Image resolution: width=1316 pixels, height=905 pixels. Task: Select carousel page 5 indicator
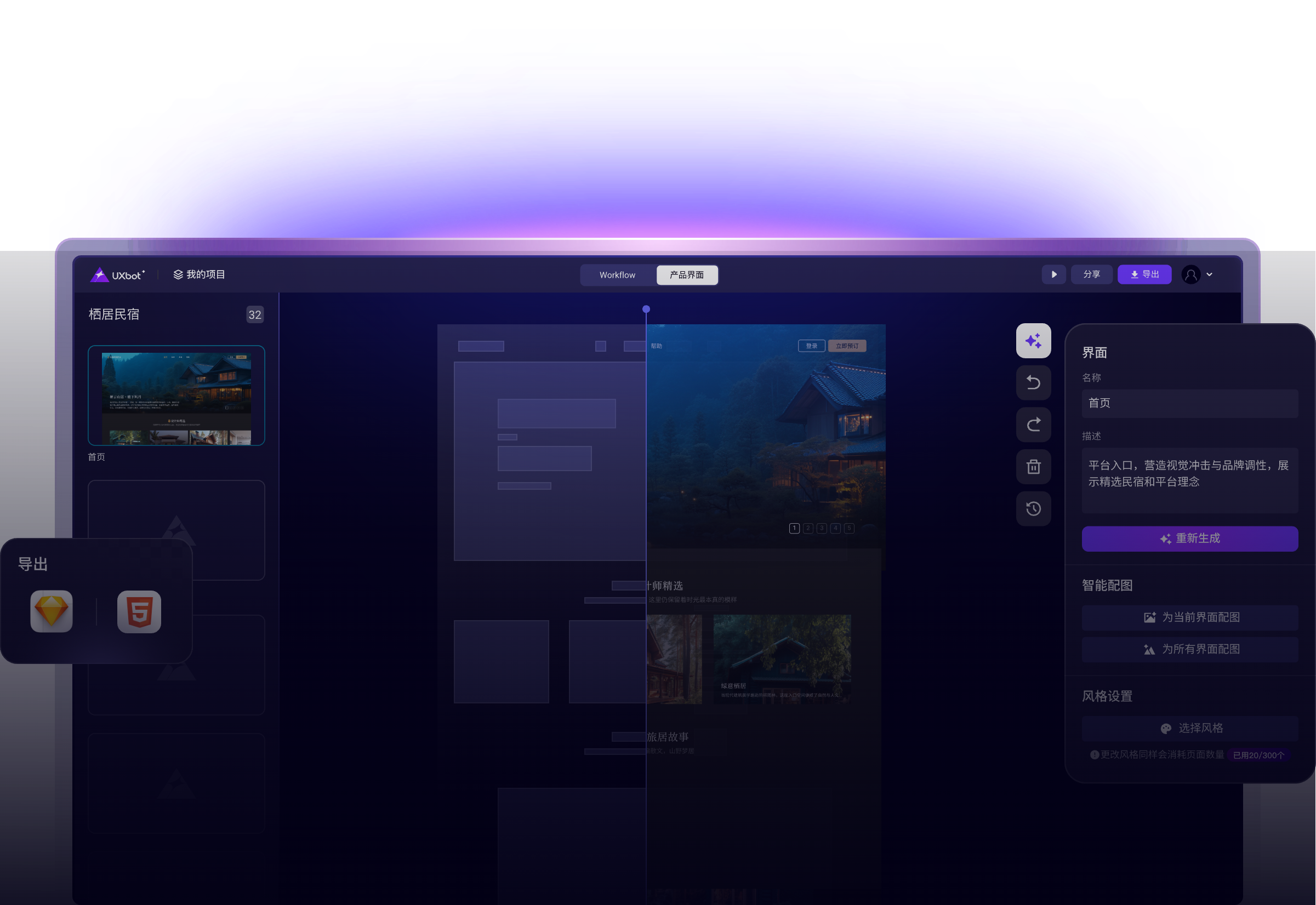click(849, 529)
